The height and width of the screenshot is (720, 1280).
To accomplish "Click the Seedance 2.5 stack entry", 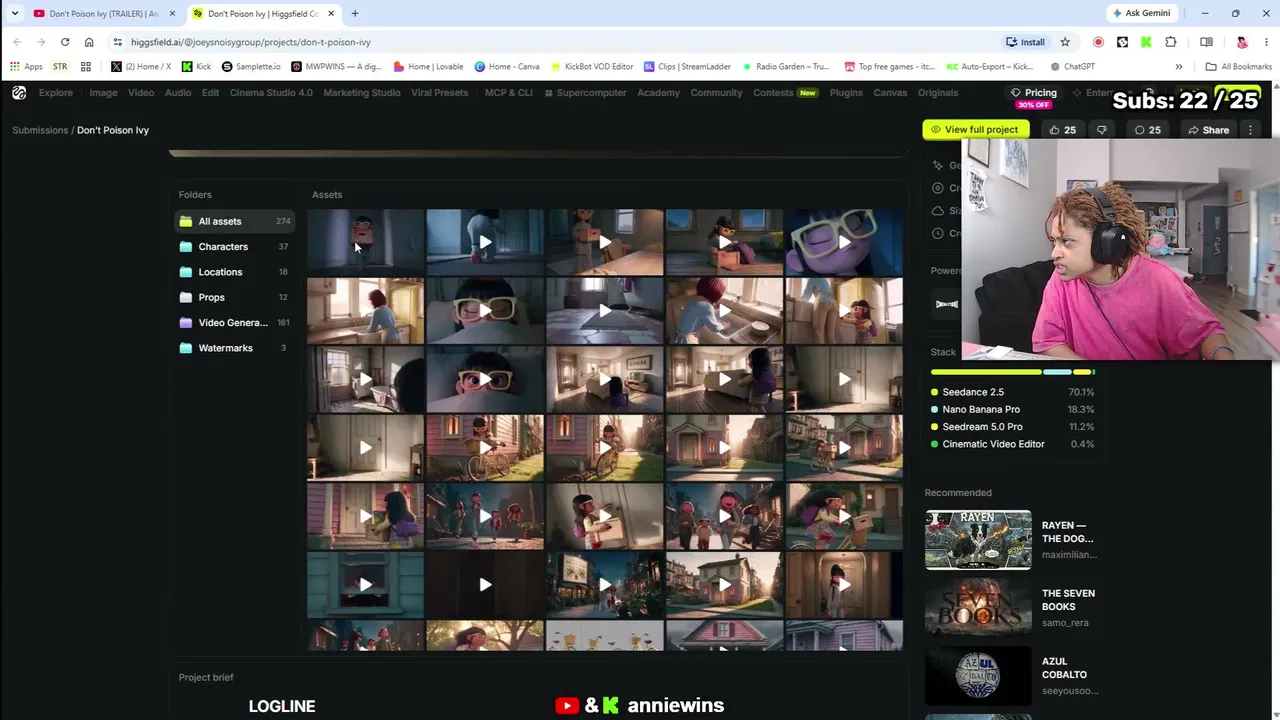I will [1012, 392].
